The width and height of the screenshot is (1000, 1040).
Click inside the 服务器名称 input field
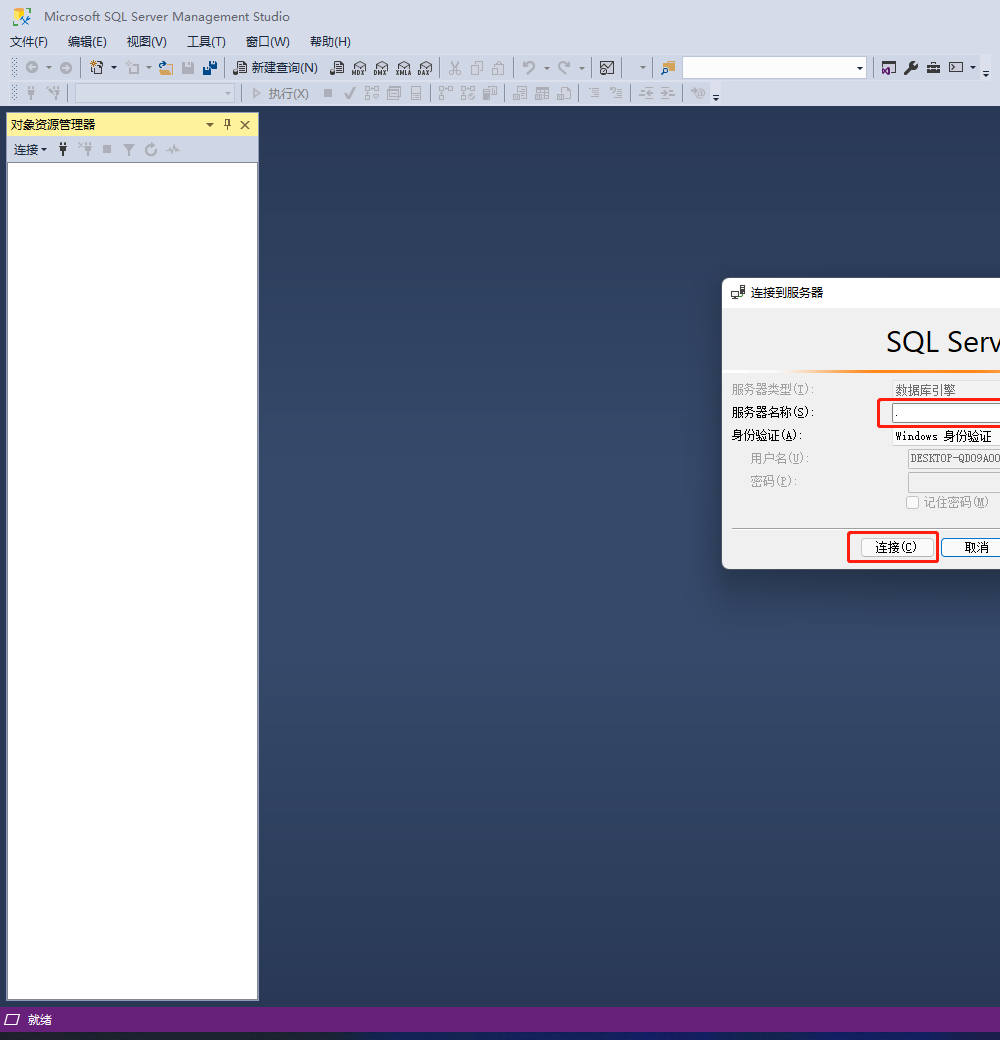(x=945, y=412)
